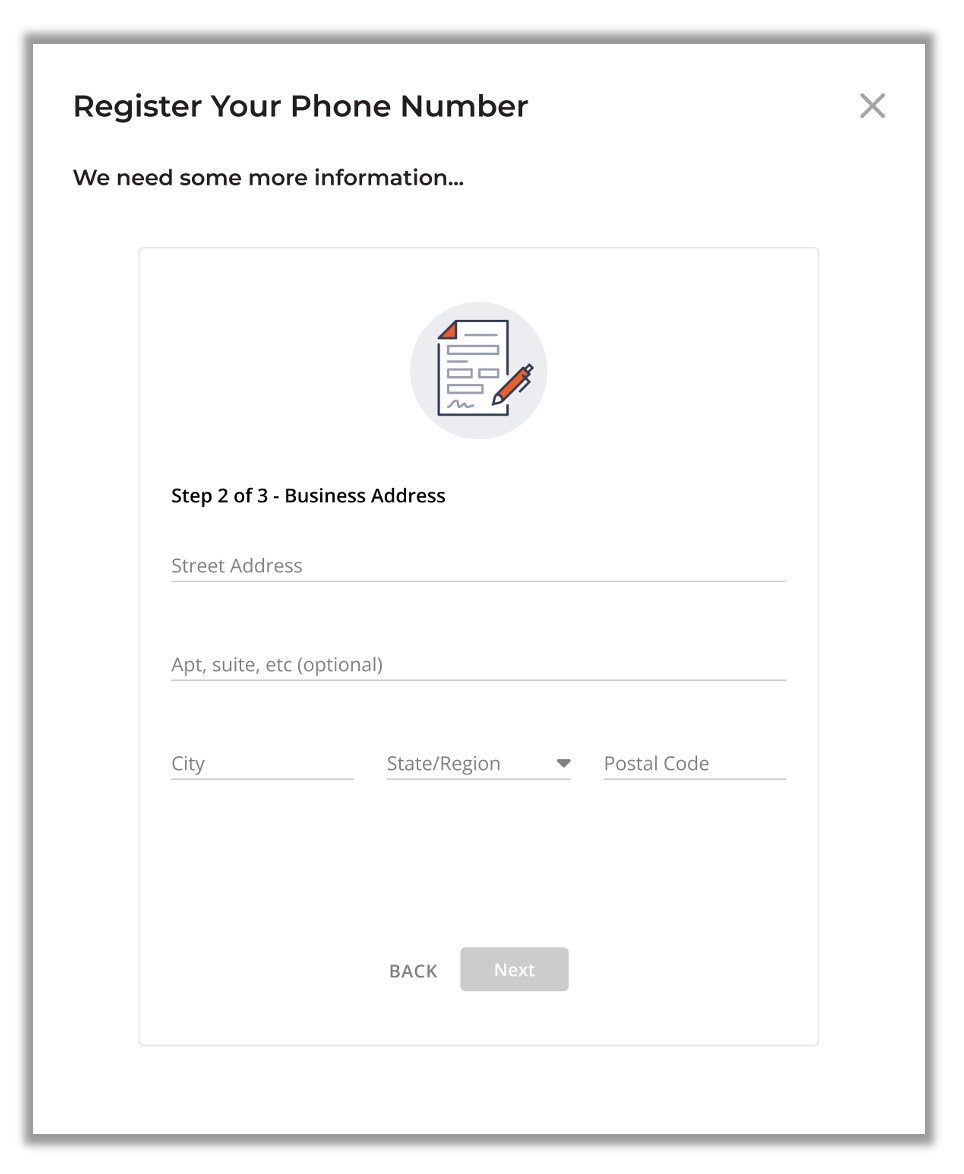Screen dimensions: 964x1174
Task: Go back with the BACK button
Action: pos(413,971)
